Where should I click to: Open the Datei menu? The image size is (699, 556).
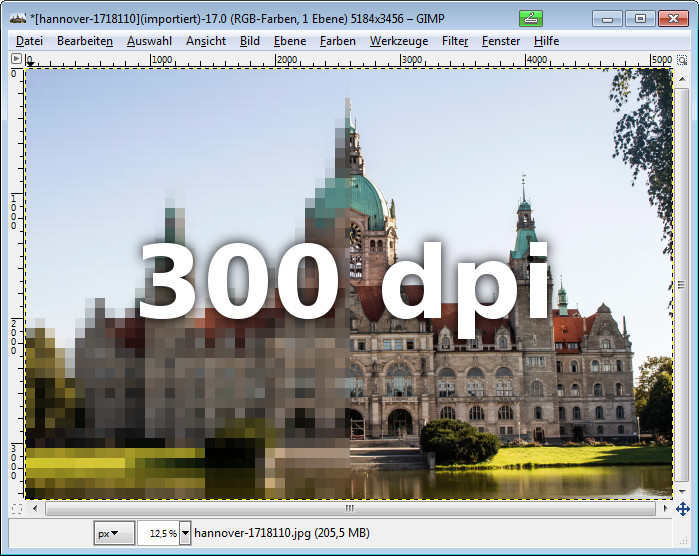pos(30,41)
